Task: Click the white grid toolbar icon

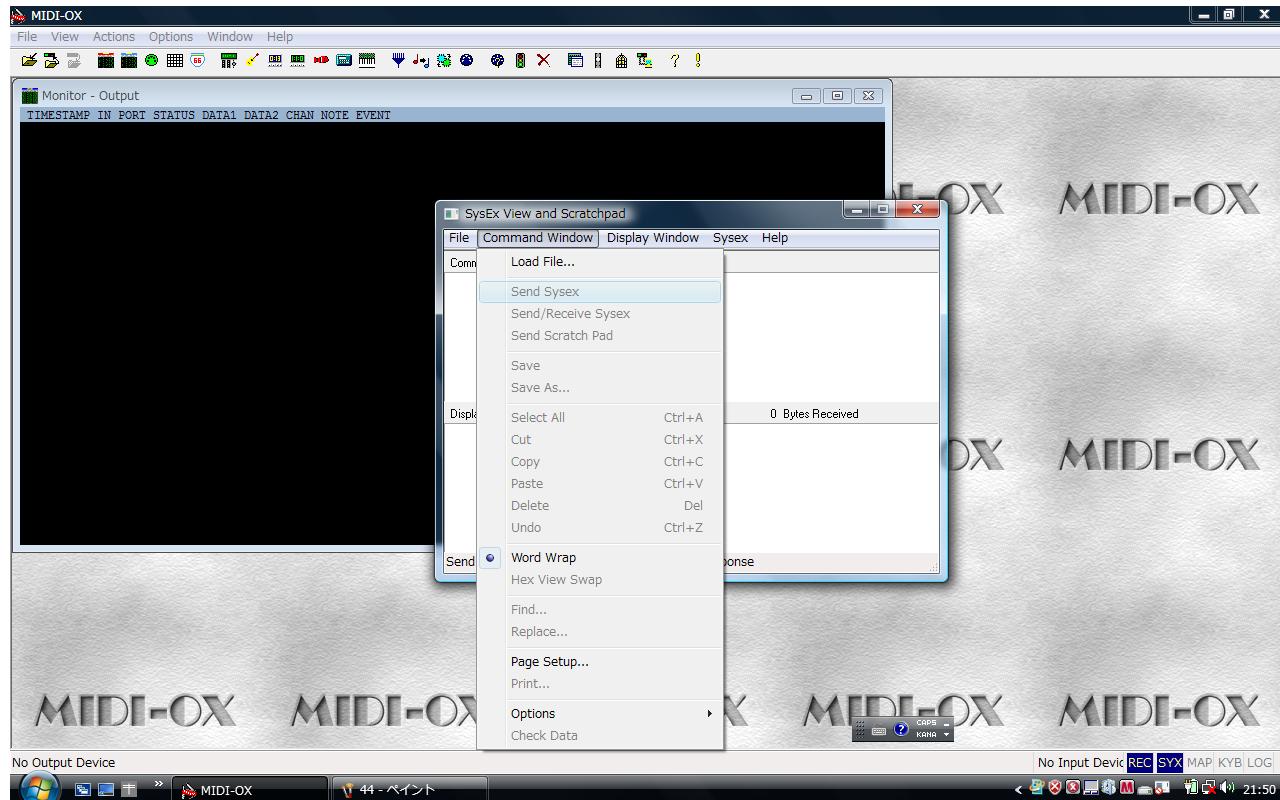Action: pyautogui.click(x=174, y=60)
